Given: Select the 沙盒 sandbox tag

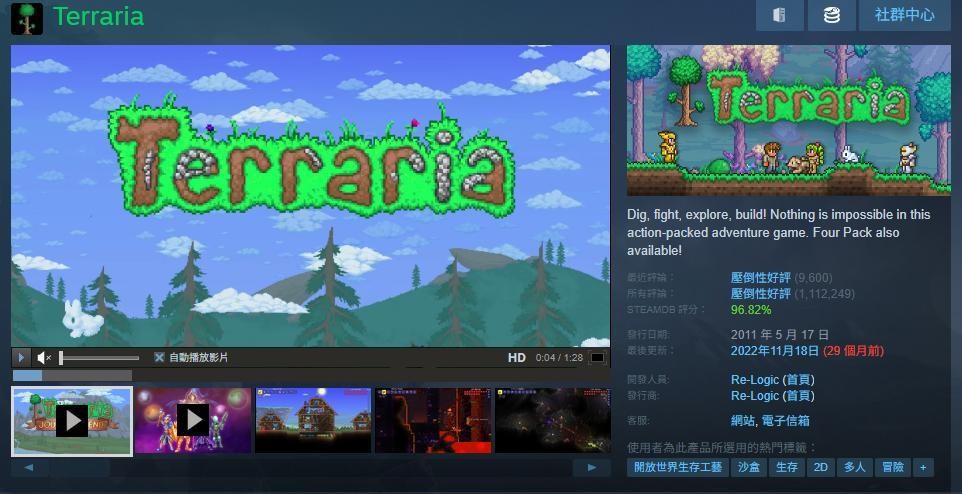Looking at the screenshot, I should (x=748, y=468).
